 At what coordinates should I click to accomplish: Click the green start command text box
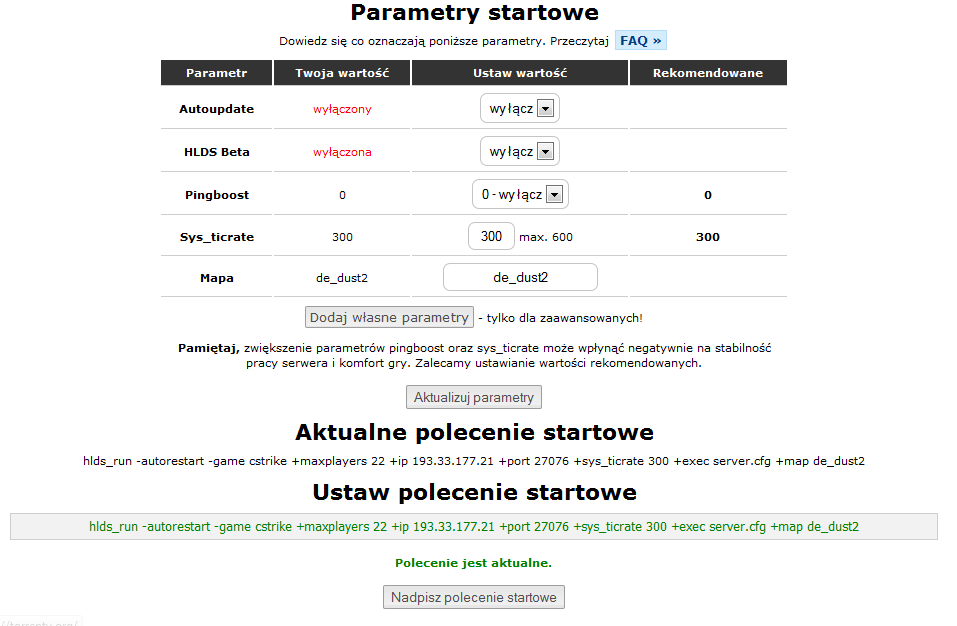tap(474, 526)
